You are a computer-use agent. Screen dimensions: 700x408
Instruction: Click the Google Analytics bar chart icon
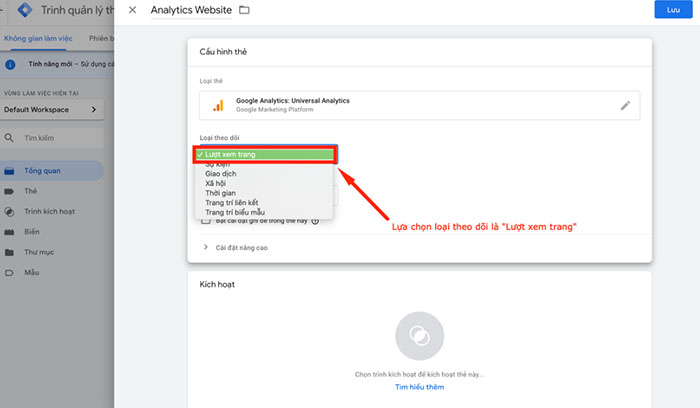pos(218,105)
